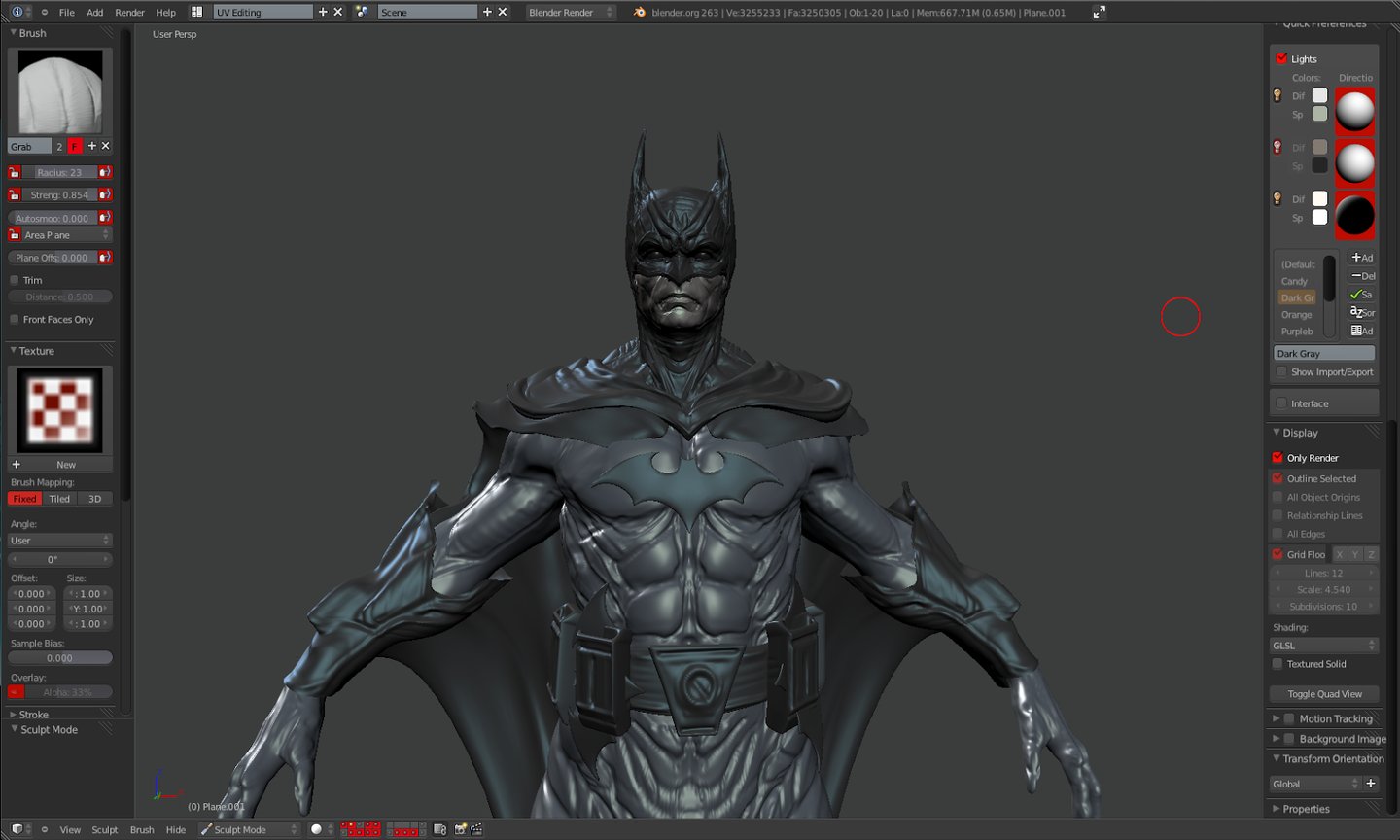Toggle the first light bulb icon
The width and height of the screenshot is (1400, 840).
(x=1277, y=95)
